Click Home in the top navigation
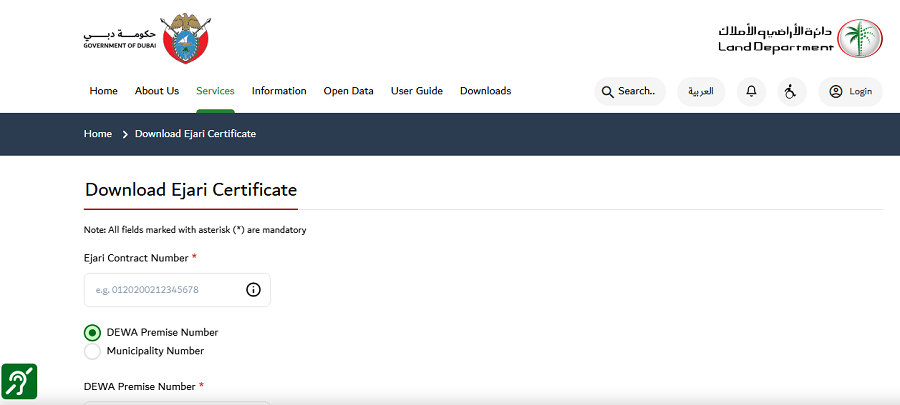 tap(104, 91)
